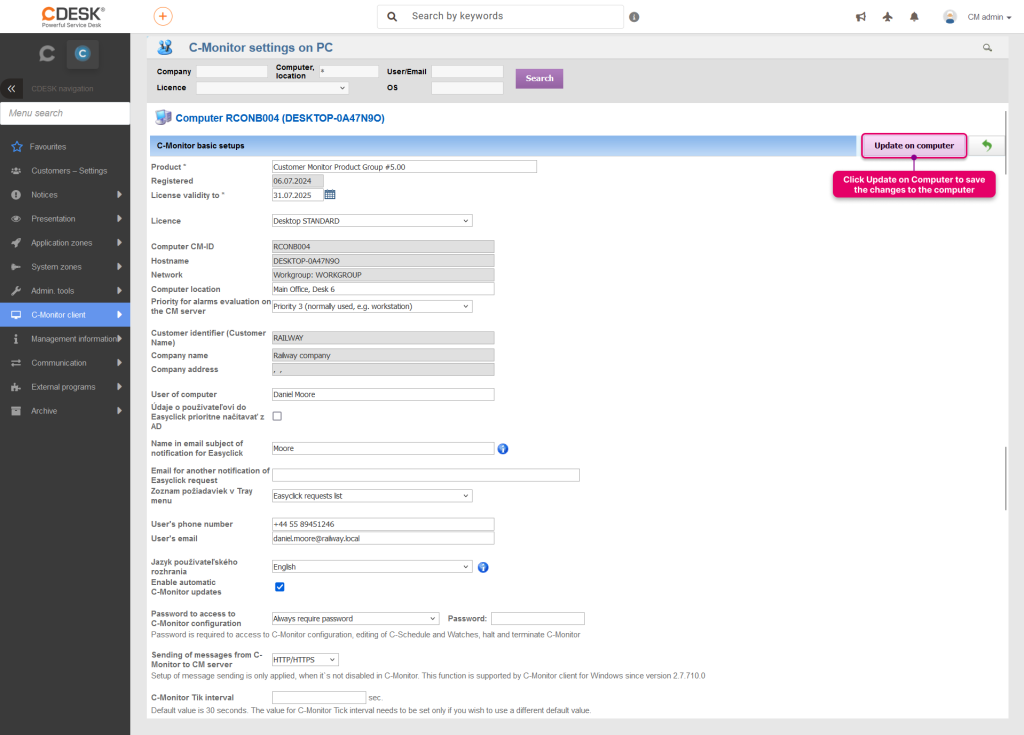Collapse sidebar with double chevron icon

[x=12, y=89]
